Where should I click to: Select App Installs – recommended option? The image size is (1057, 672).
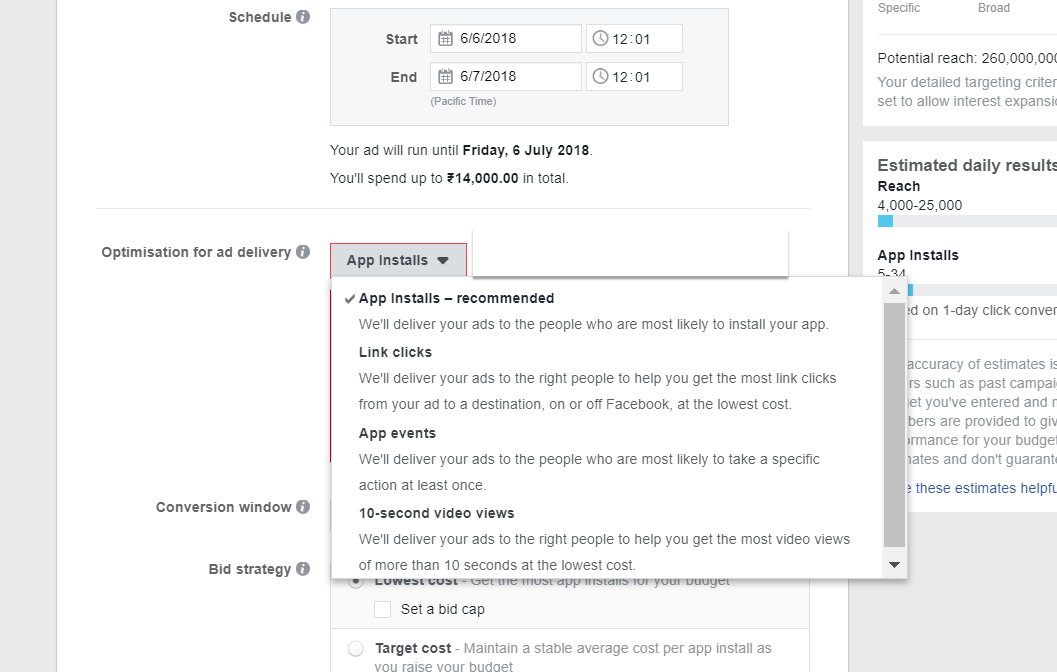tap(456, 298)
